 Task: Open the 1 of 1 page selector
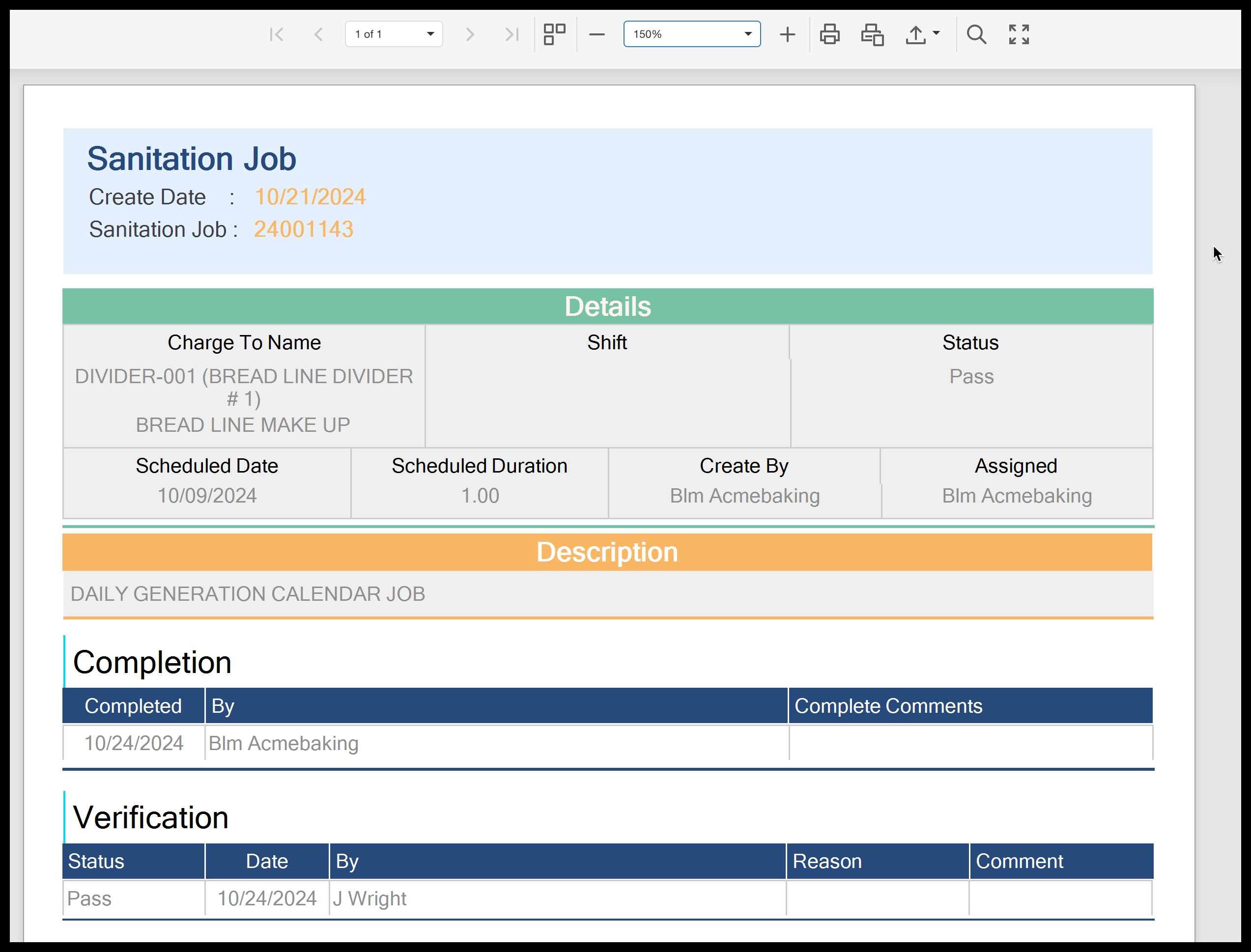[x=394, y=34]
